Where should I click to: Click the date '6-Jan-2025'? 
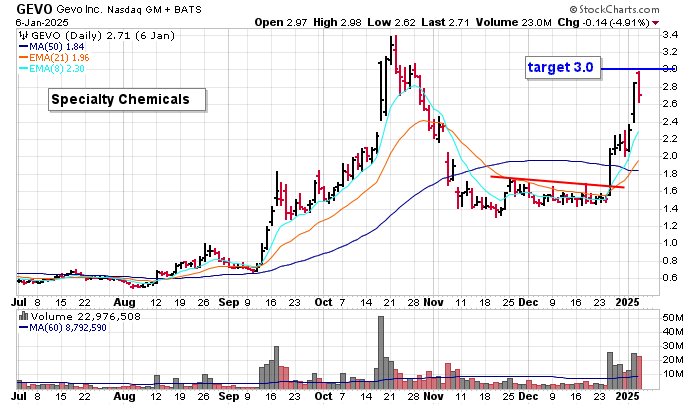(x=42, y=22)
